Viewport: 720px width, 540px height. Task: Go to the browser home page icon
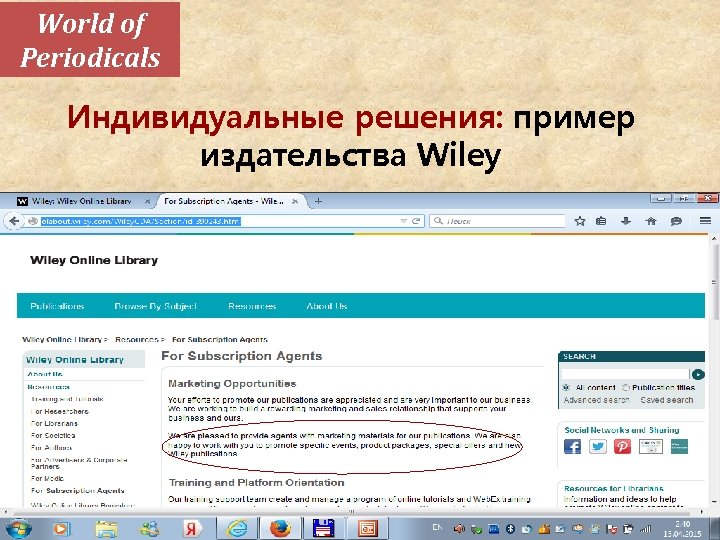pyautogui.click(x=651, y=221)
